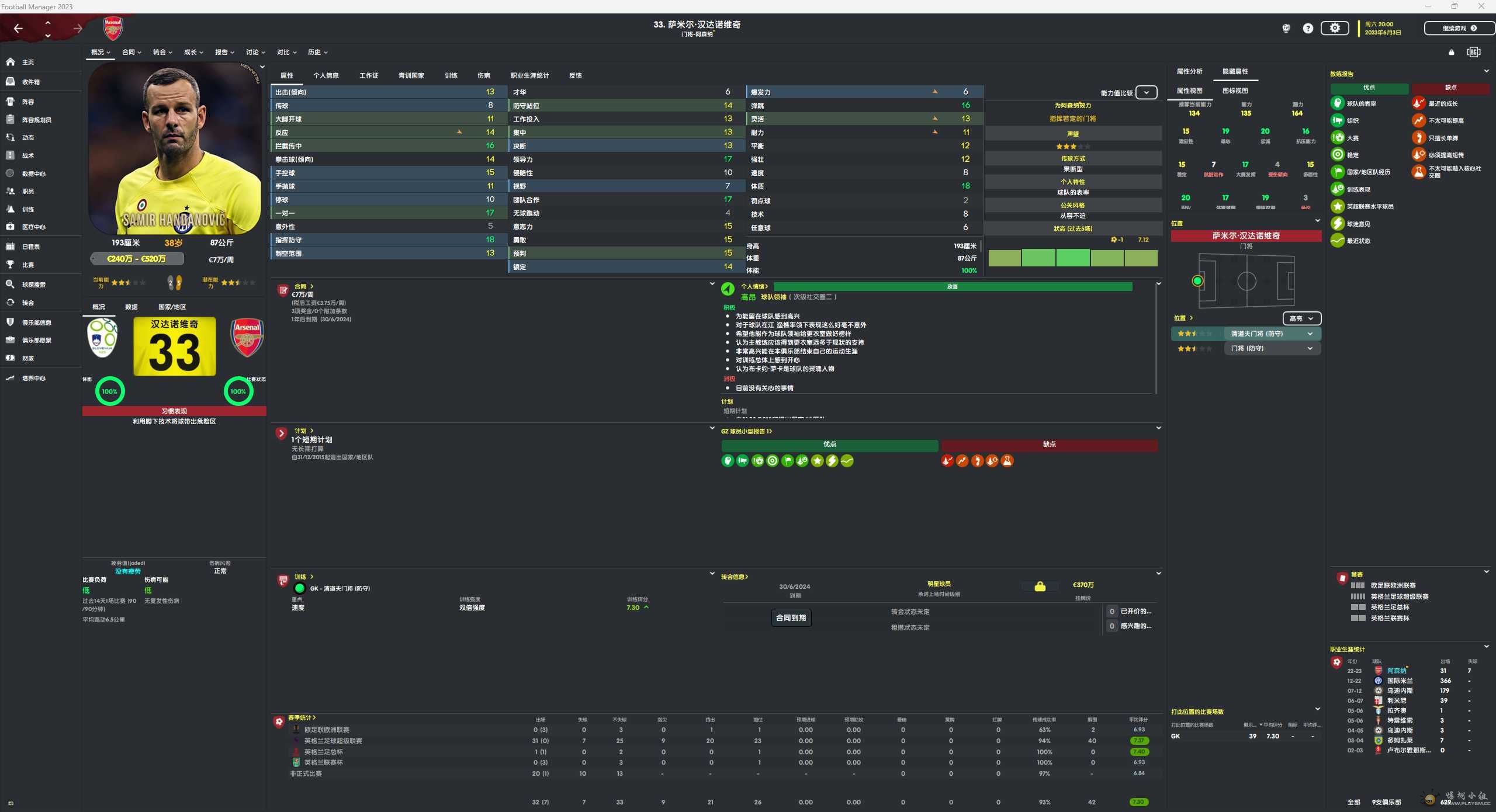The height and width of the screenshot is (812, 1496).
Task: Select goalkeeper position dot on pitch
Action: [x=1197, y=281]
